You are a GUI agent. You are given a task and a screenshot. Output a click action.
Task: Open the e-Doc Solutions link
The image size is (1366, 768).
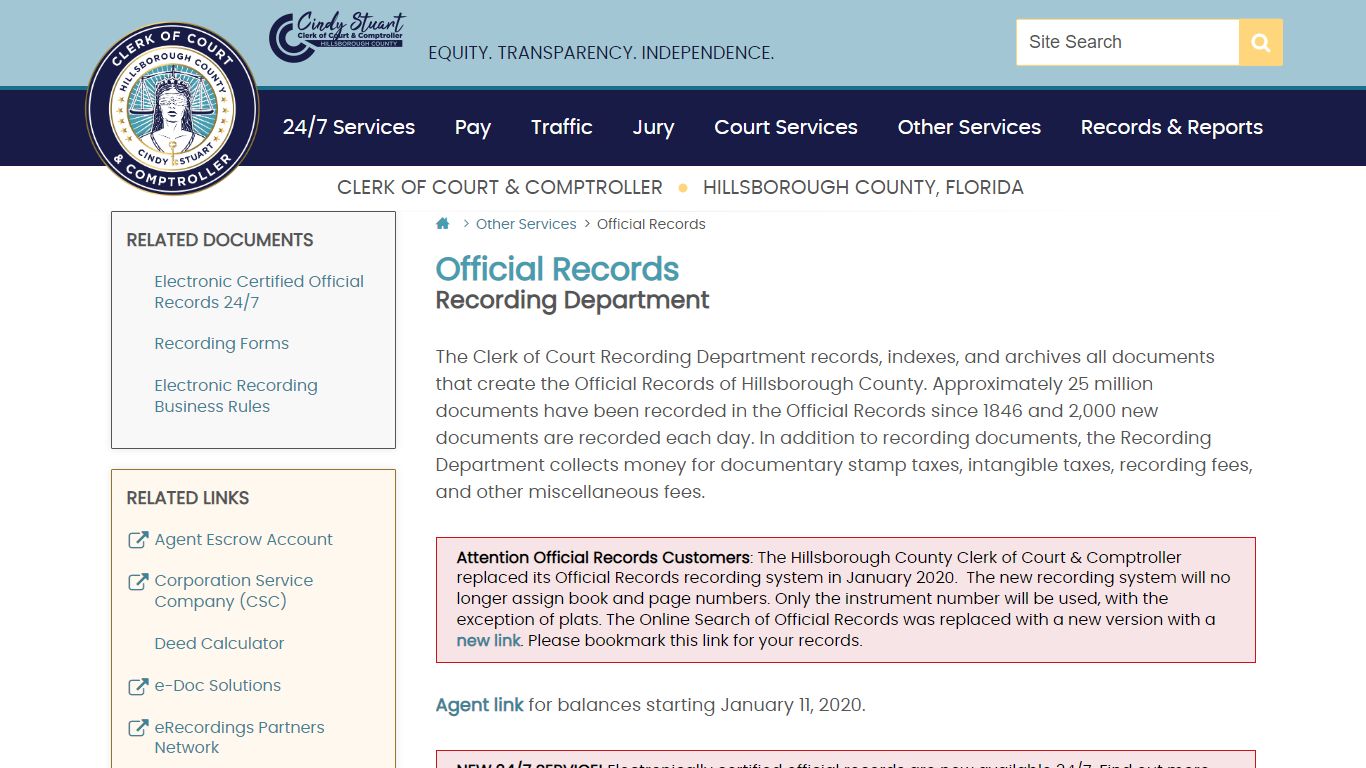pyautogui.click(x=218, y=685)
